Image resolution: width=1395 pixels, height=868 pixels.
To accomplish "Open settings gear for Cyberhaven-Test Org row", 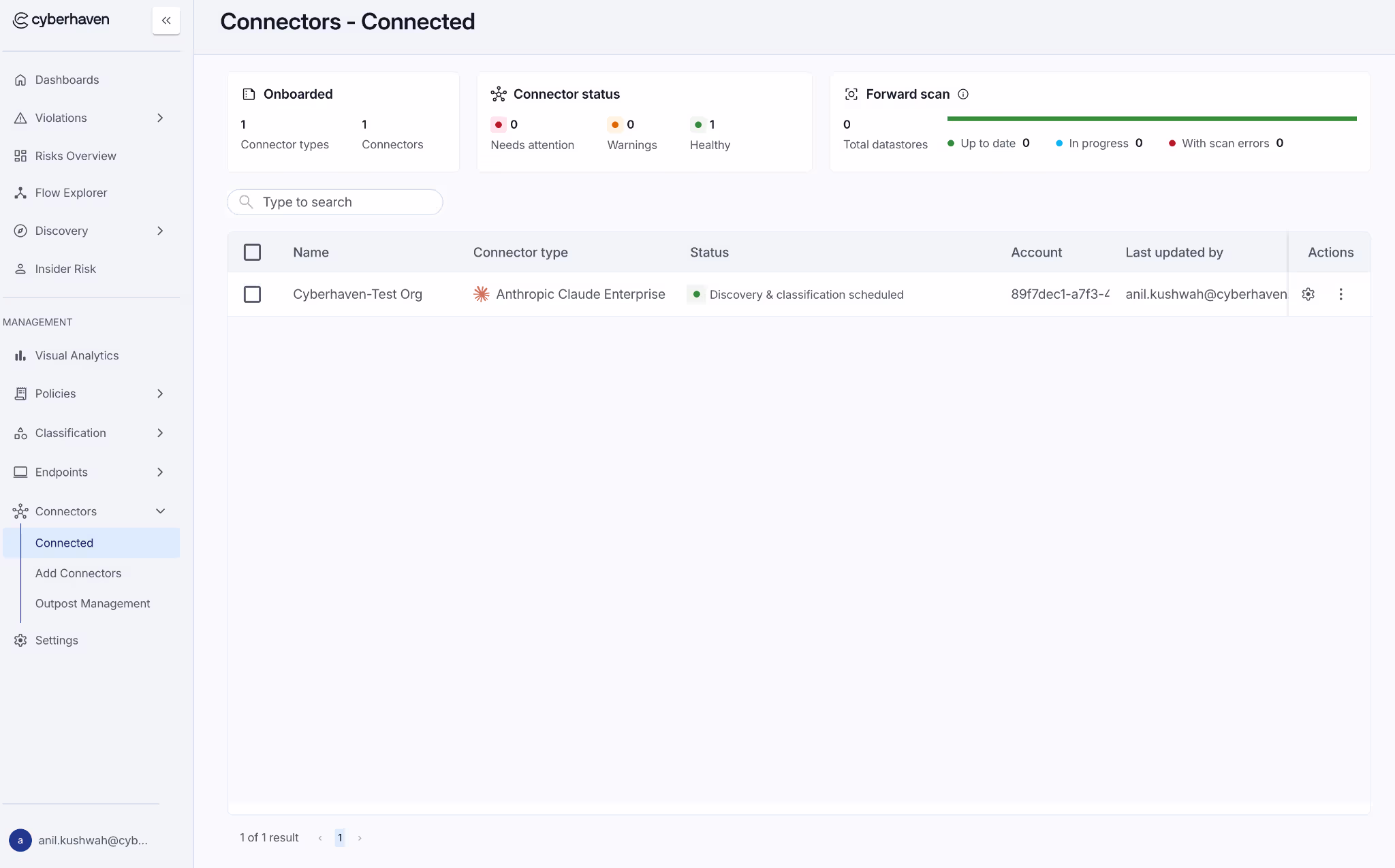I will coord(1308,294).
